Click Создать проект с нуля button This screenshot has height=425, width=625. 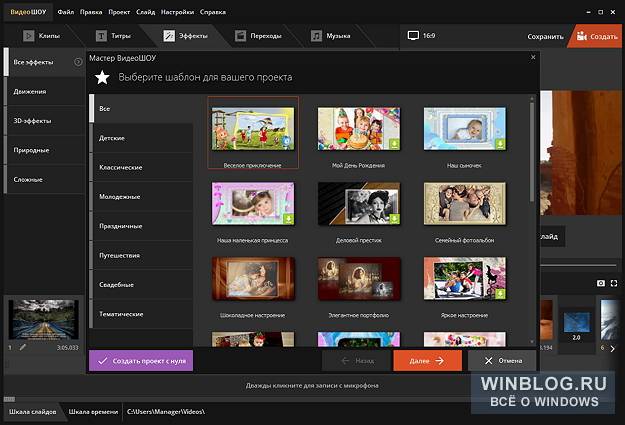tap(141, 360)
